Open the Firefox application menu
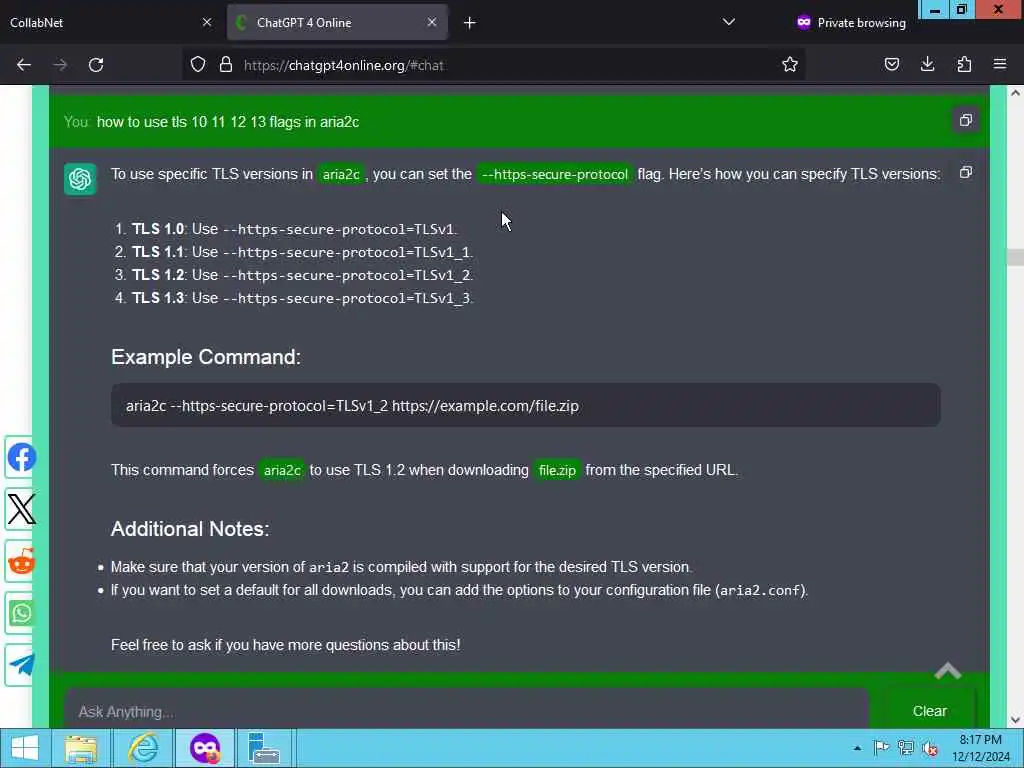This screenshot has height=768, width=1024. pos(1000,65)
